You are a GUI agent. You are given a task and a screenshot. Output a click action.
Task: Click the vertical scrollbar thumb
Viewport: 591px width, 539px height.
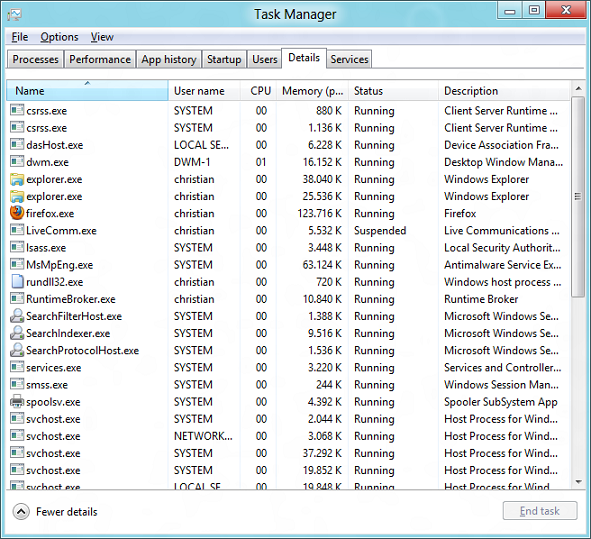(x=578, y=197)
